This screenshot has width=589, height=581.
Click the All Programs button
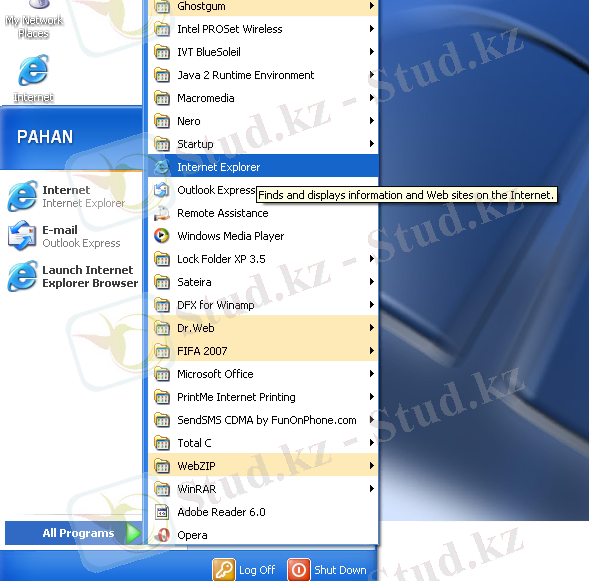point(74,533)
